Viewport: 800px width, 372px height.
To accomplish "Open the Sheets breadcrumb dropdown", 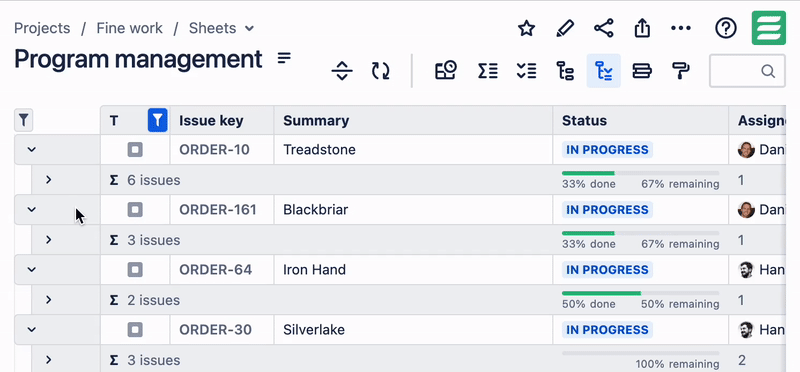I will pyautogui.click(x=221, y=28).
